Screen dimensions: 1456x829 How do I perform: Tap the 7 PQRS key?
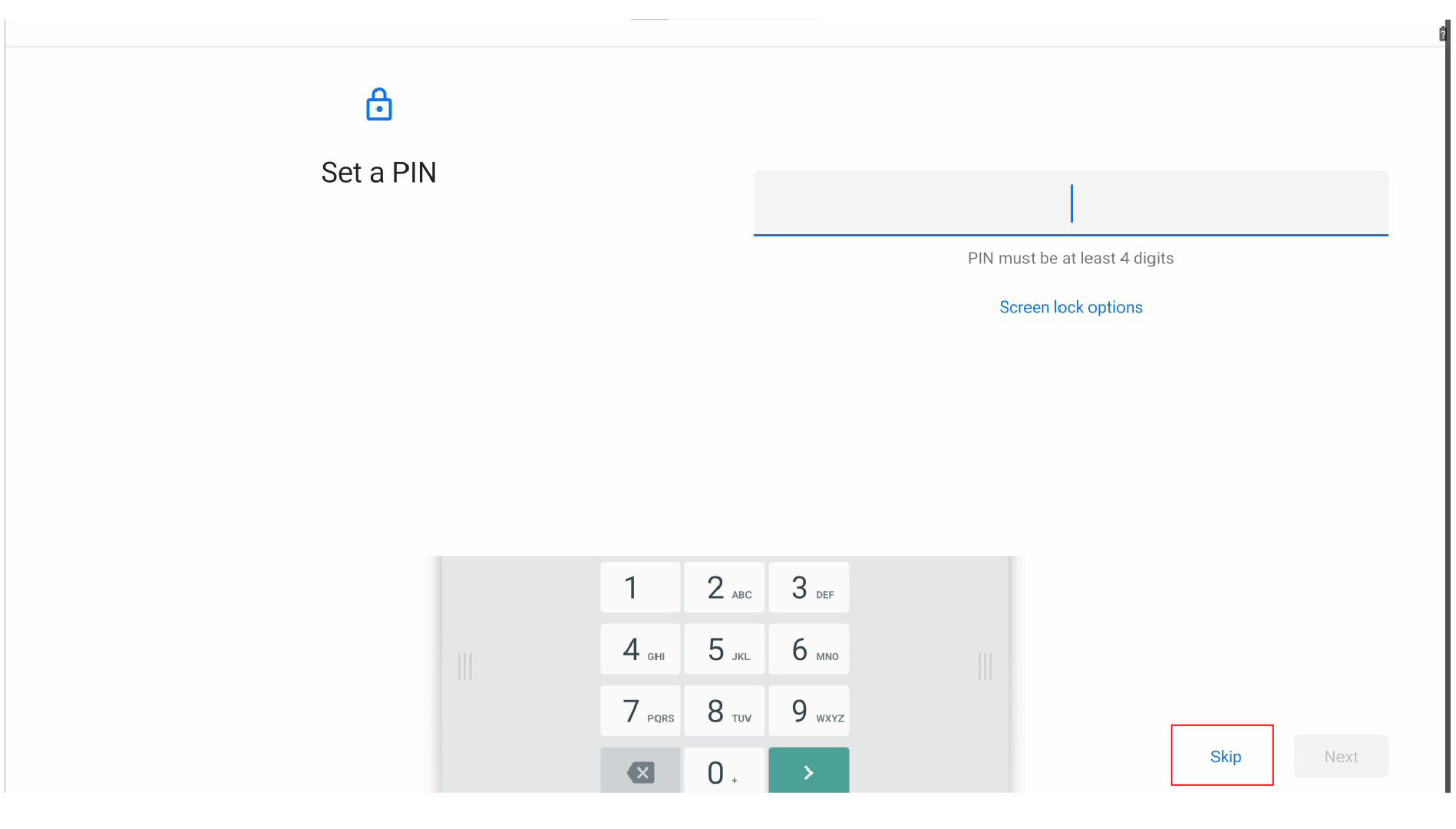[x=641, y=712]
